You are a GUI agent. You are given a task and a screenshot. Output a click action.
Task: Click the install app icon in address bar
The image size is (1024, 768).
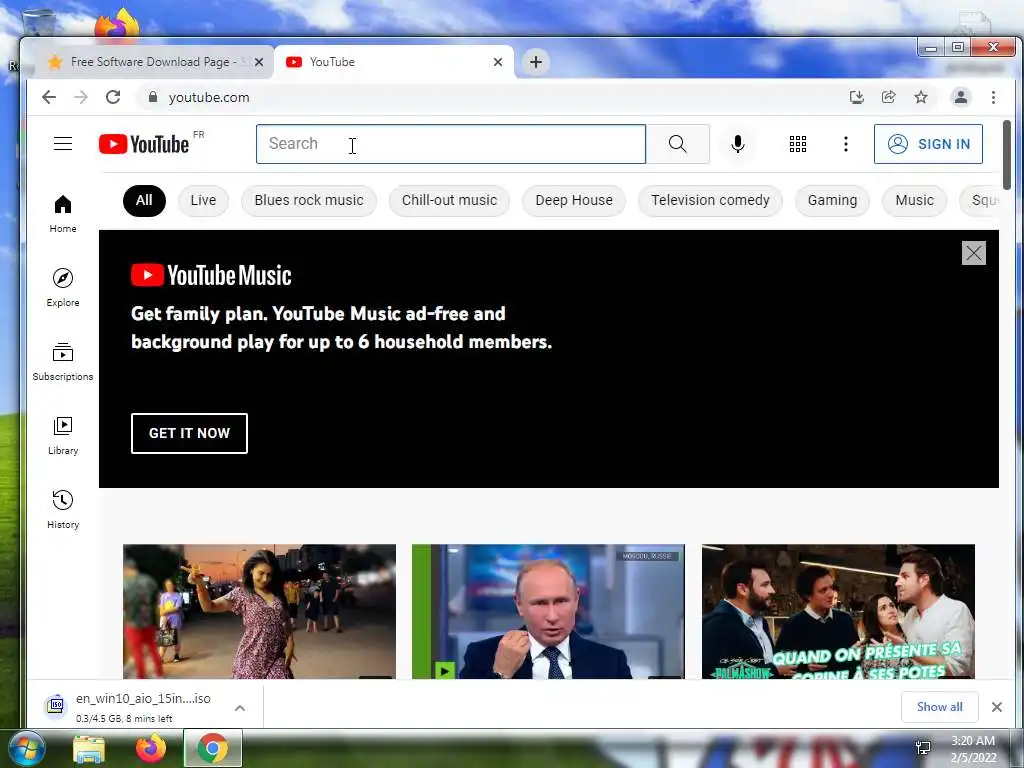coord(856,97)
